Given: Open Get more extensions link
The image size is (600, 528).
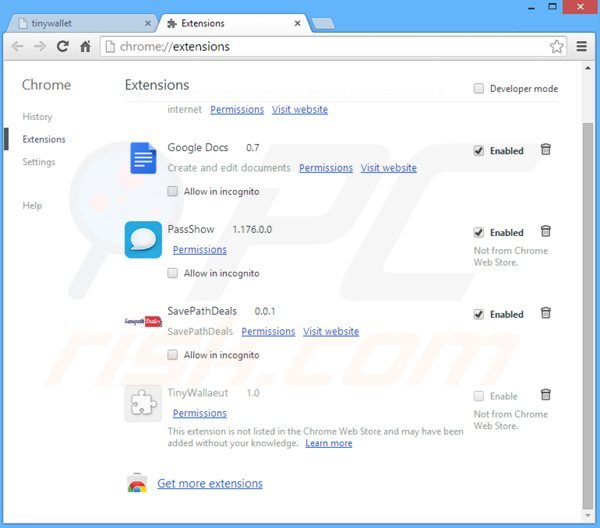Looking at the screenshot, I should coord(210,484).
